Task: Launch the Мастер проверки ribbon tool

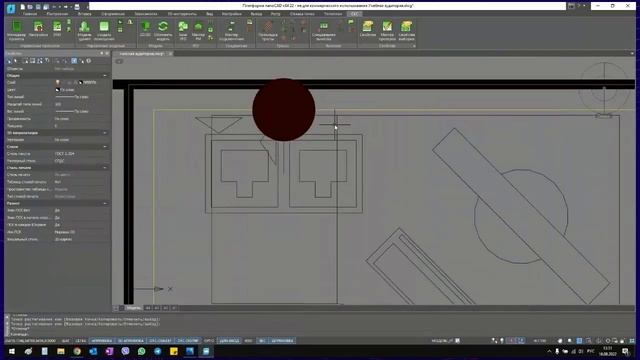Action: click(387, 30)
